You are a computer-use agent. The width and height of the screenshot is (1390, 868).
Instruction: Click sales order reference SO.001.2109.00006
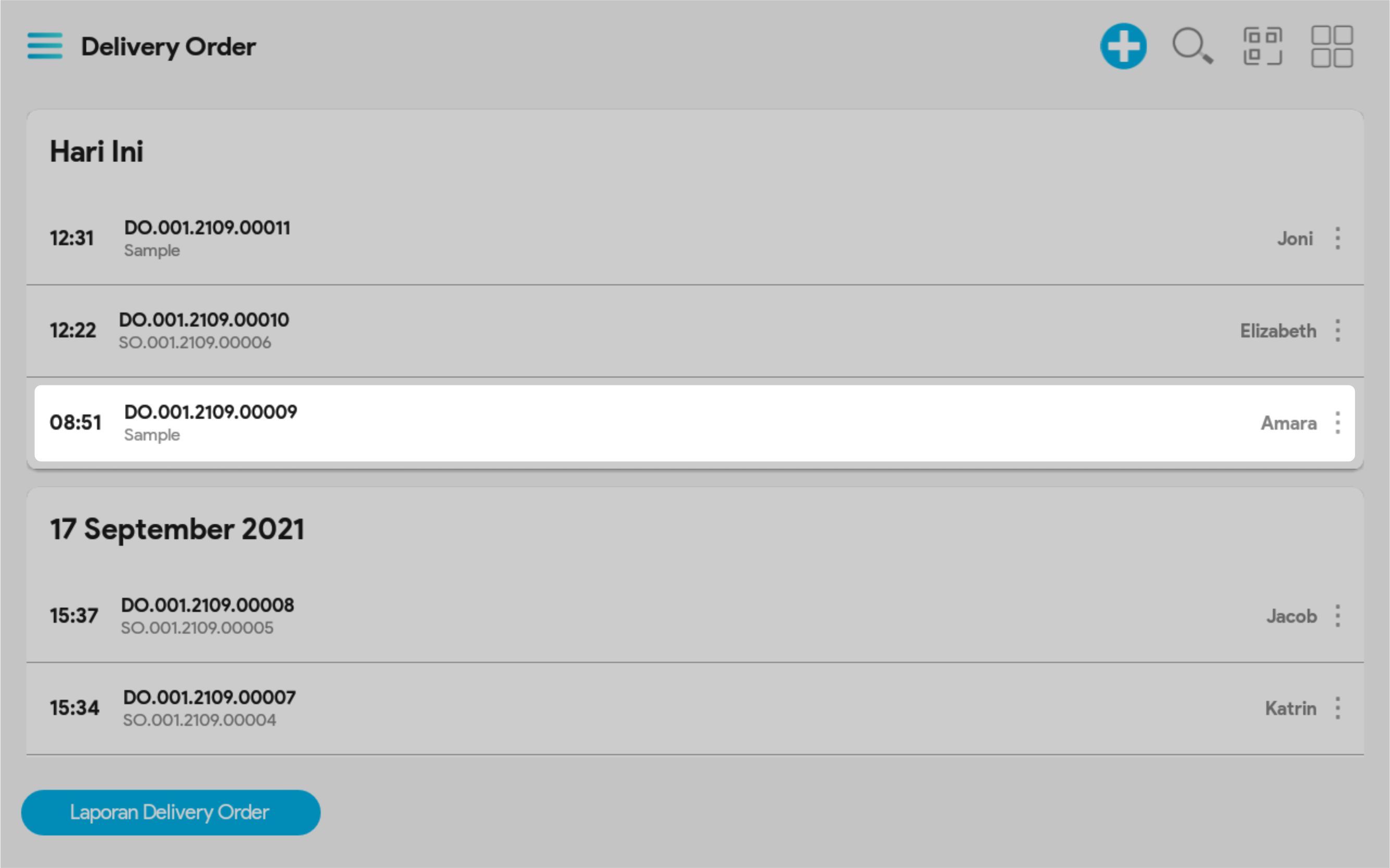[195, 343]
